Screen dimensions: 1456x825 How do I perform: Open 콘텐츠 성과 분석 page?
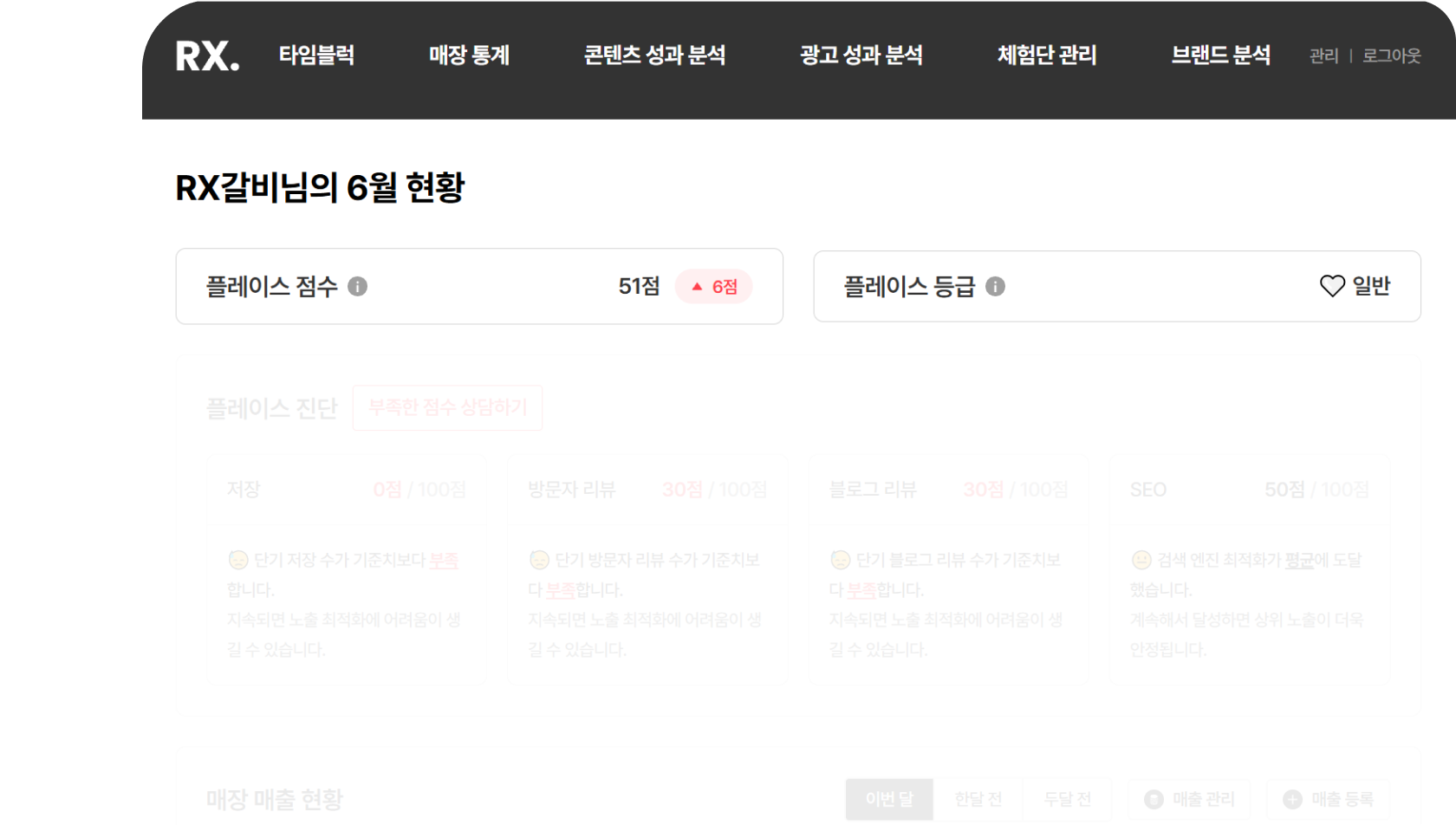654,55
